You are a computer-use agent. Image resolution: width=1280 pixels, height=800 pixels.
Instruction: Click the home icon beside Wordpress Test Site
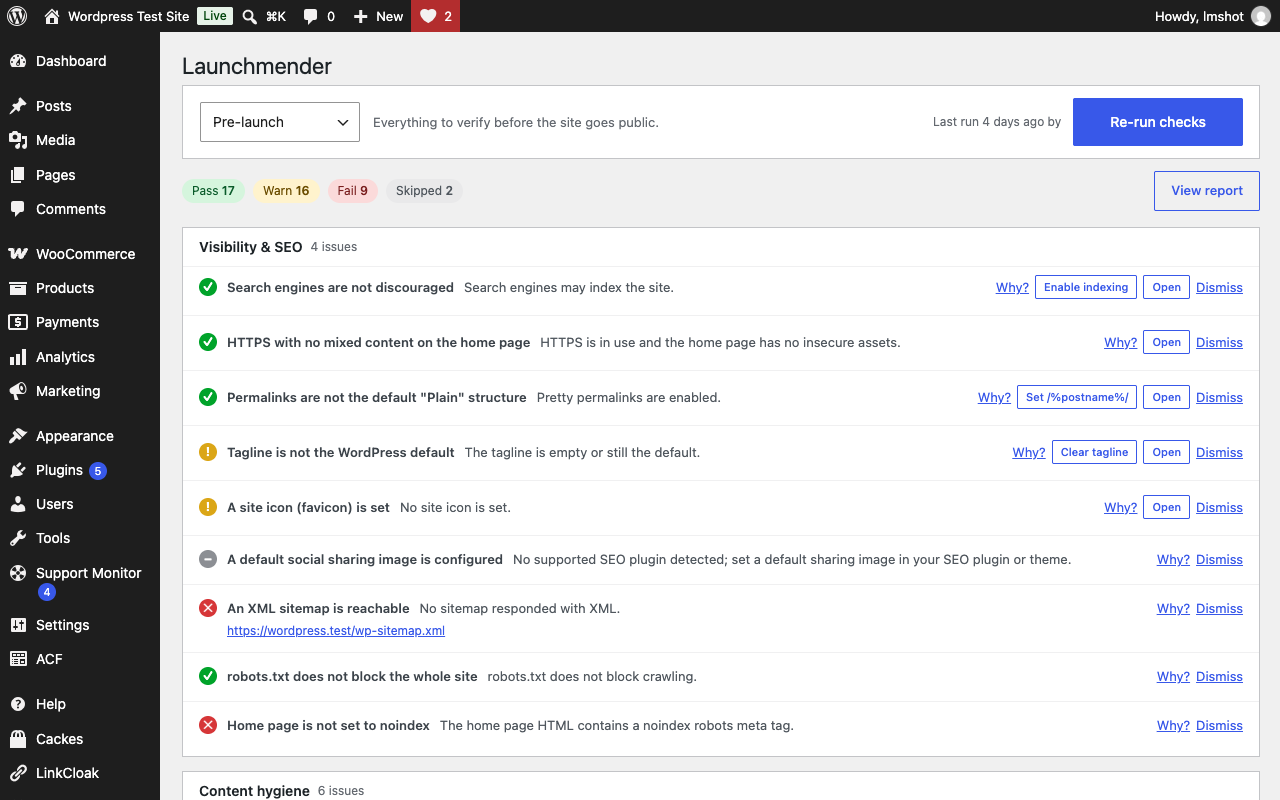click(x=52, y=16)
